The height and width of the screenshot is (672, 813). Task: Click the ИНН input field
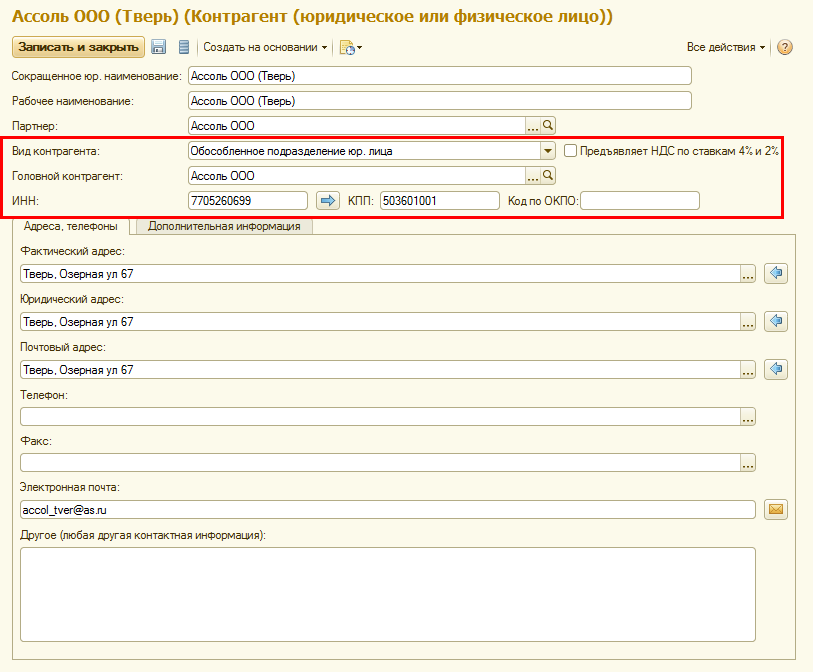[248, 201]
